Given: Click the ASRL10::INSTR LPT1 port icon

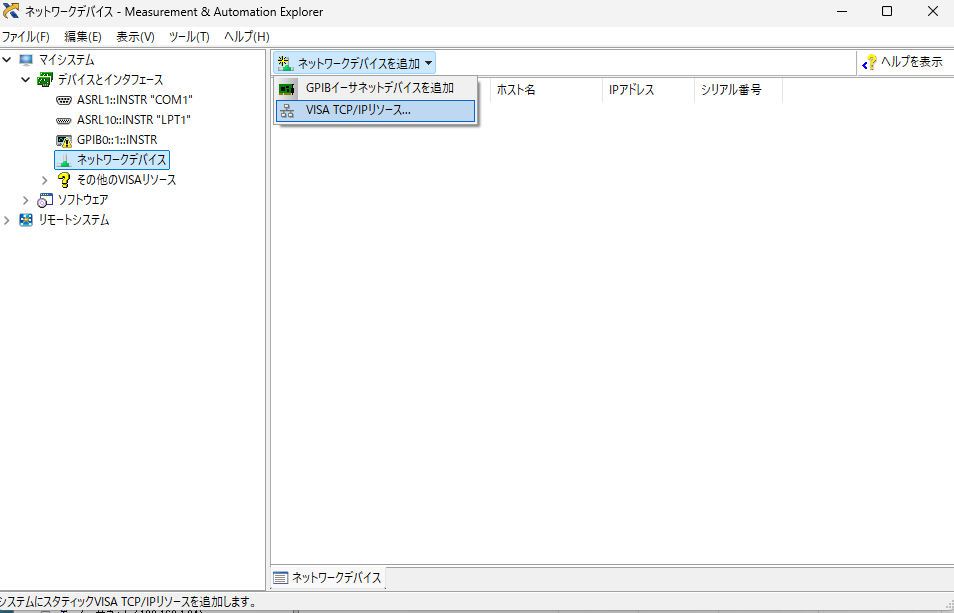Looking at the screenshot, I should point(64,120).
